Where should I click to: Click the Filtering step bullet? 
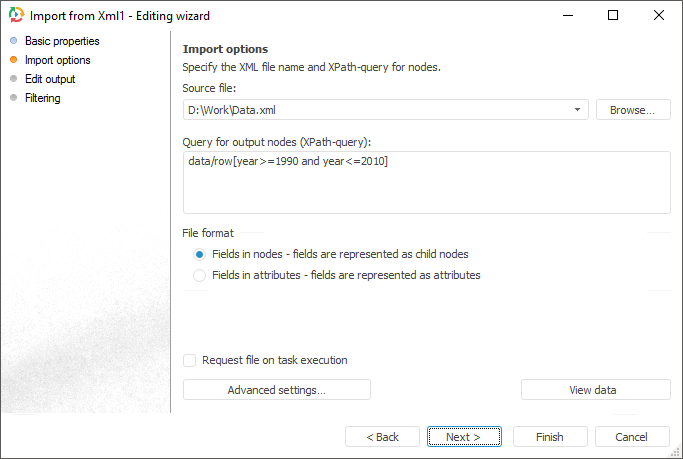coord(13,98)
